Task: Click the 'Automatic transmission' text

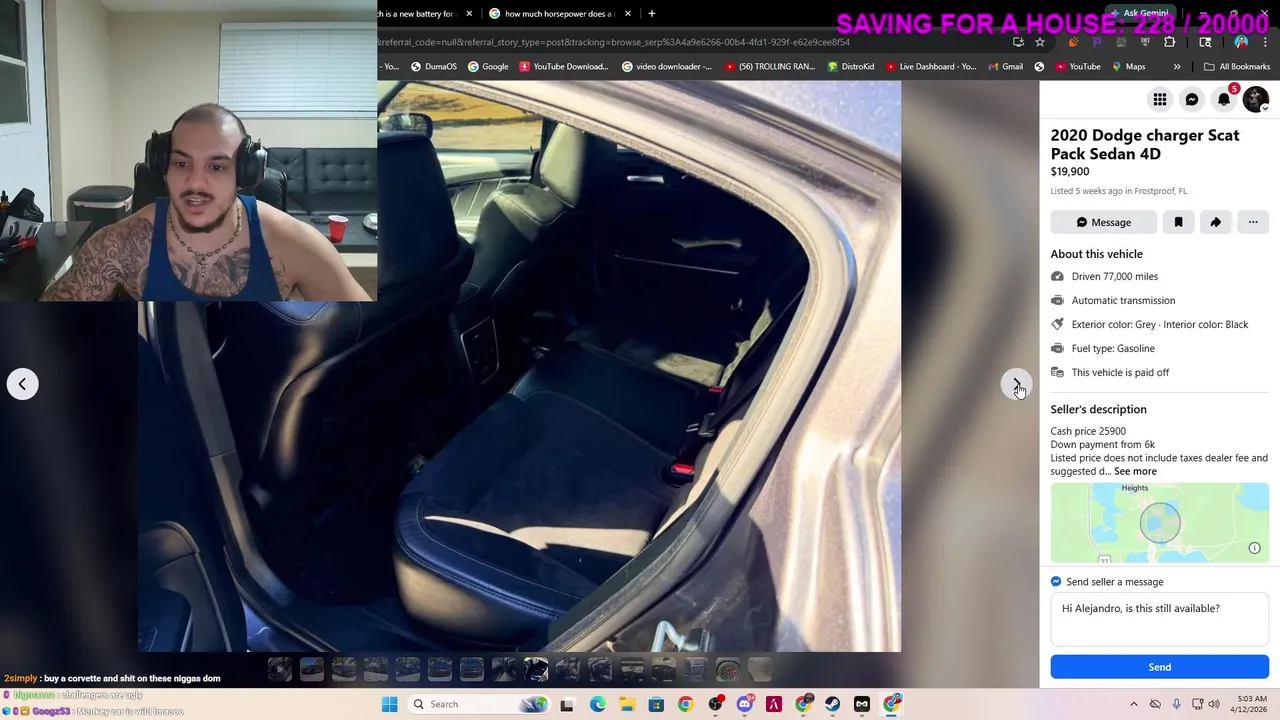Action: tap(1123, 301)
